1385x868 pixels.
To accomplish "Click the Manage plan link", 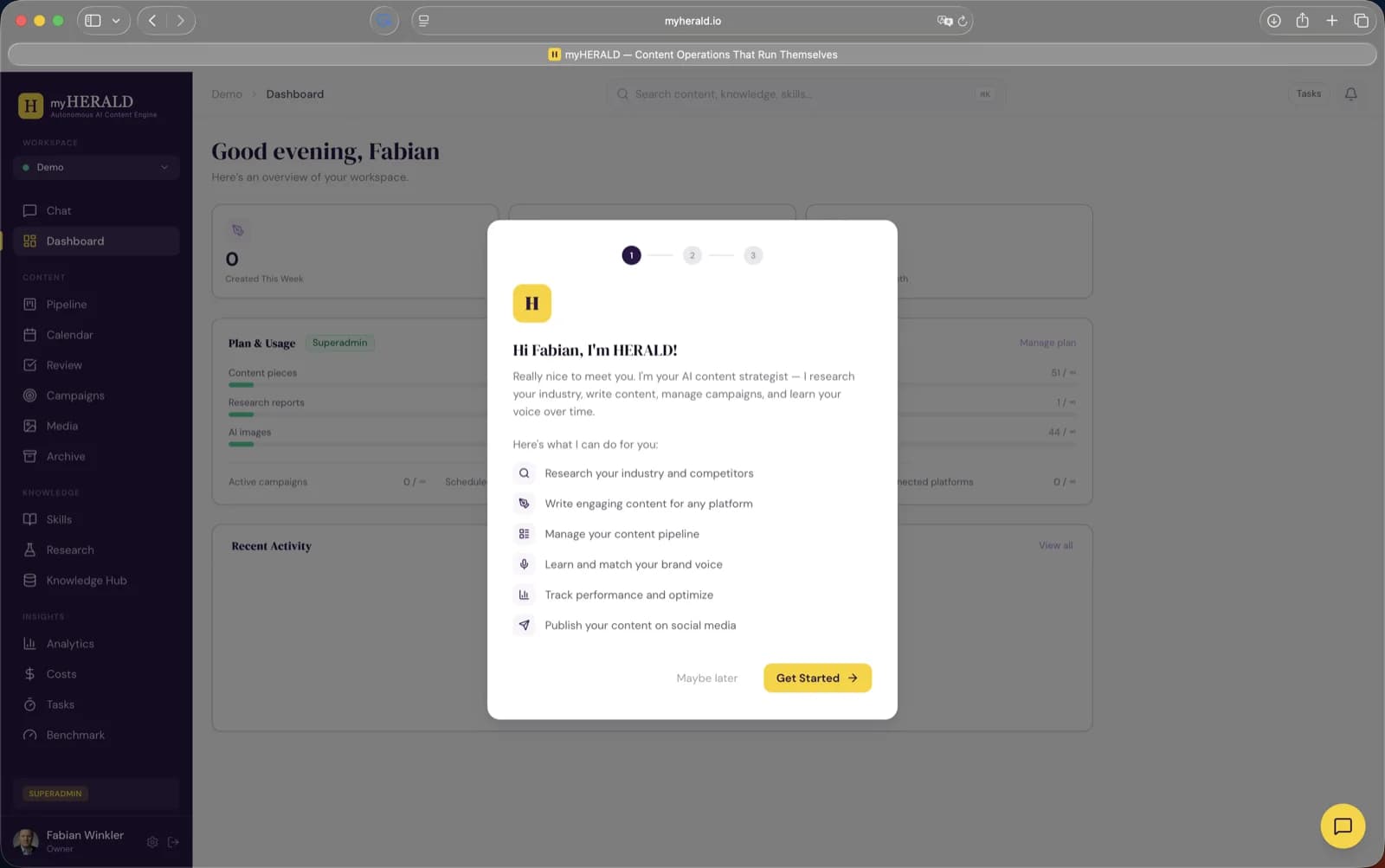I will 1047,343.
